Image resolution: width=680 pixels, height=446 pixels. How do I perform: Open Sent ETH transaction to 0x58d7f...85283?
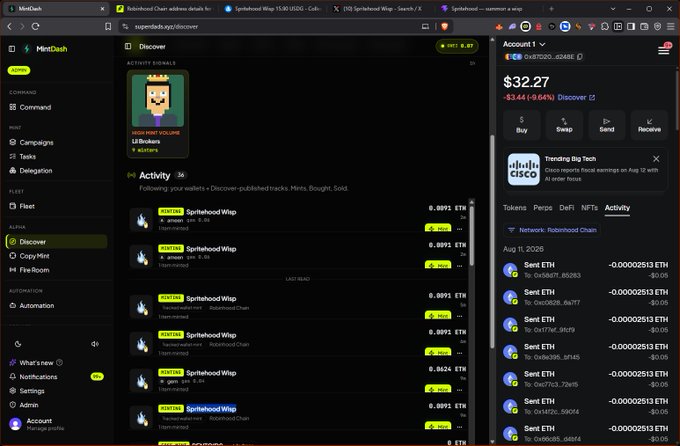[x=585, y=270]
